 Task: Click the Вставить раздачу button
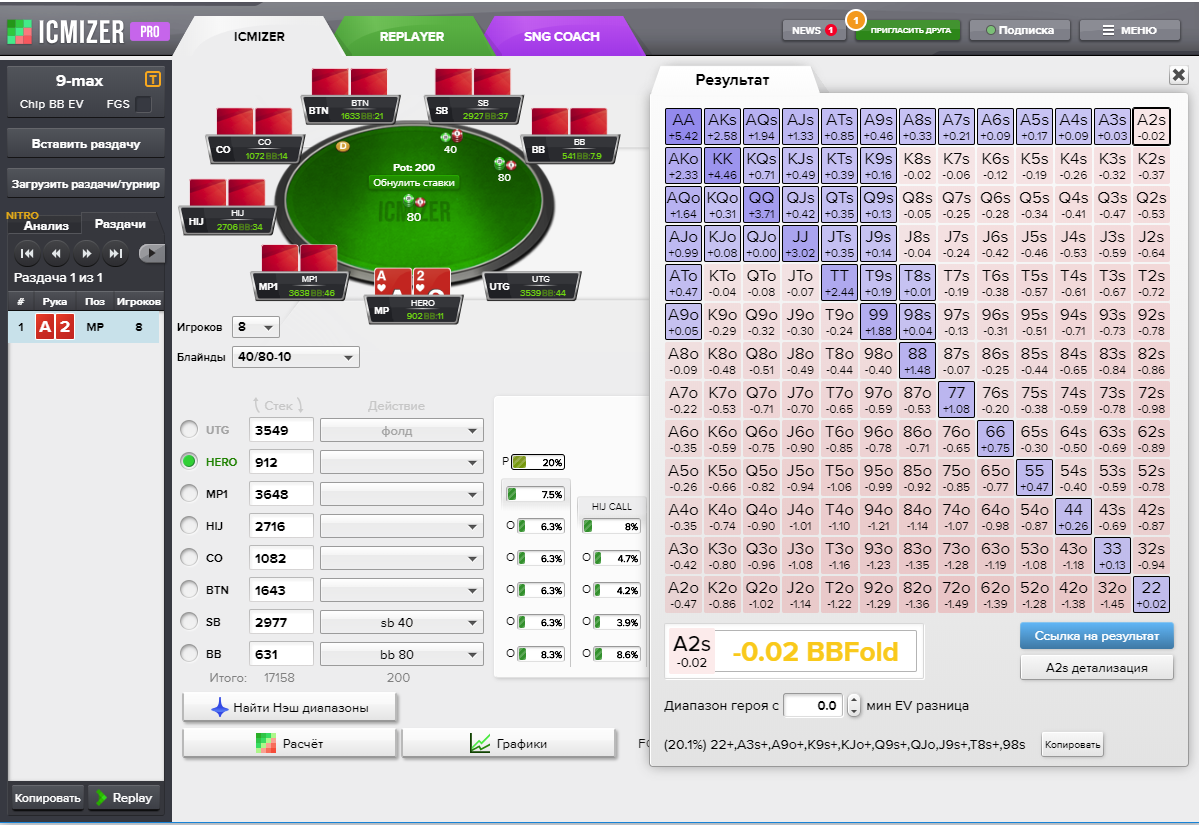coord(86,143)
